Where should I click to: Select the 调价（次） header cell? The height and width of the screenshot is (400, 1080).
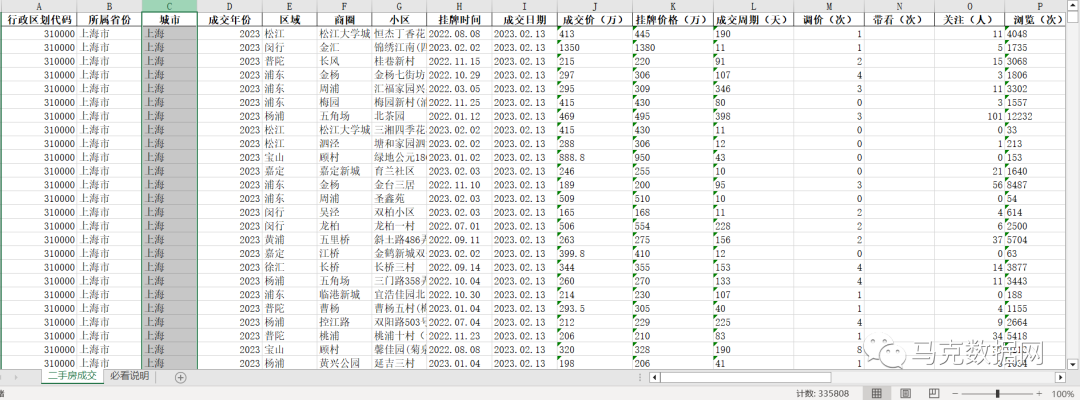pyautogui.click(x=829, y=20)
